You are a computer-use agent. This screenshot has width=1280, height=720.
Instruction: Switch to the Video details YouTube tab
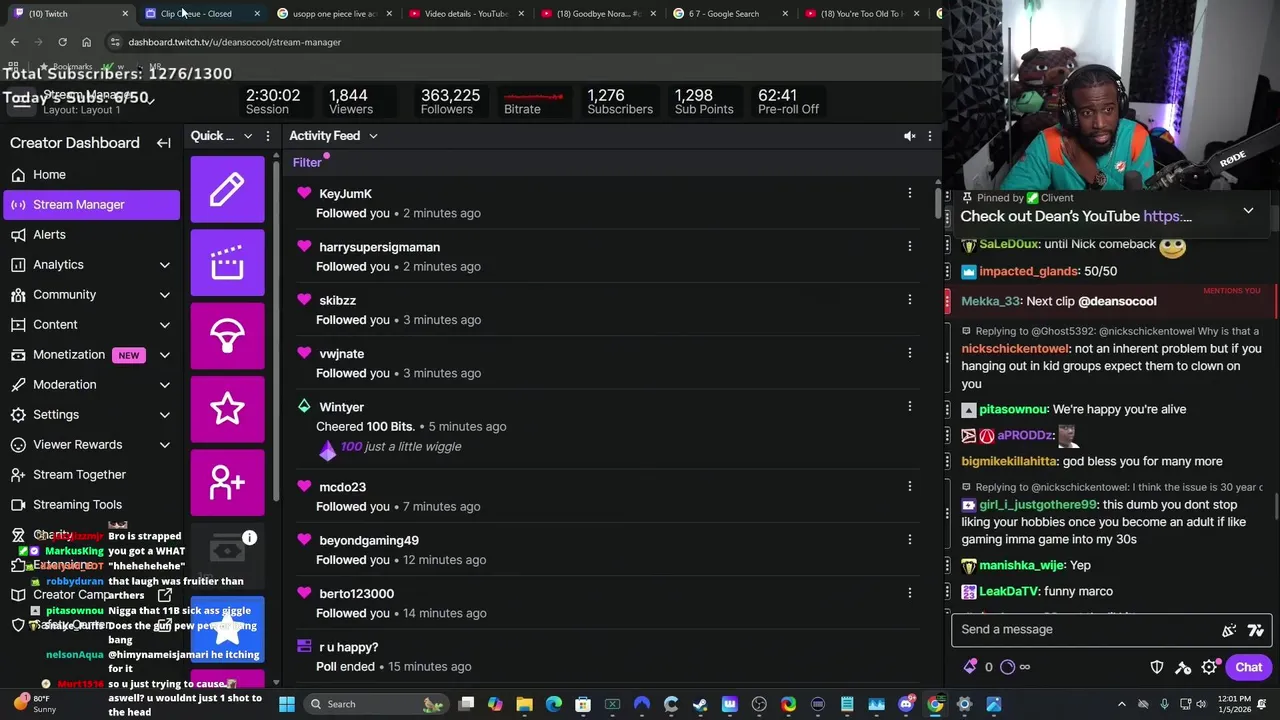(464, 14)
